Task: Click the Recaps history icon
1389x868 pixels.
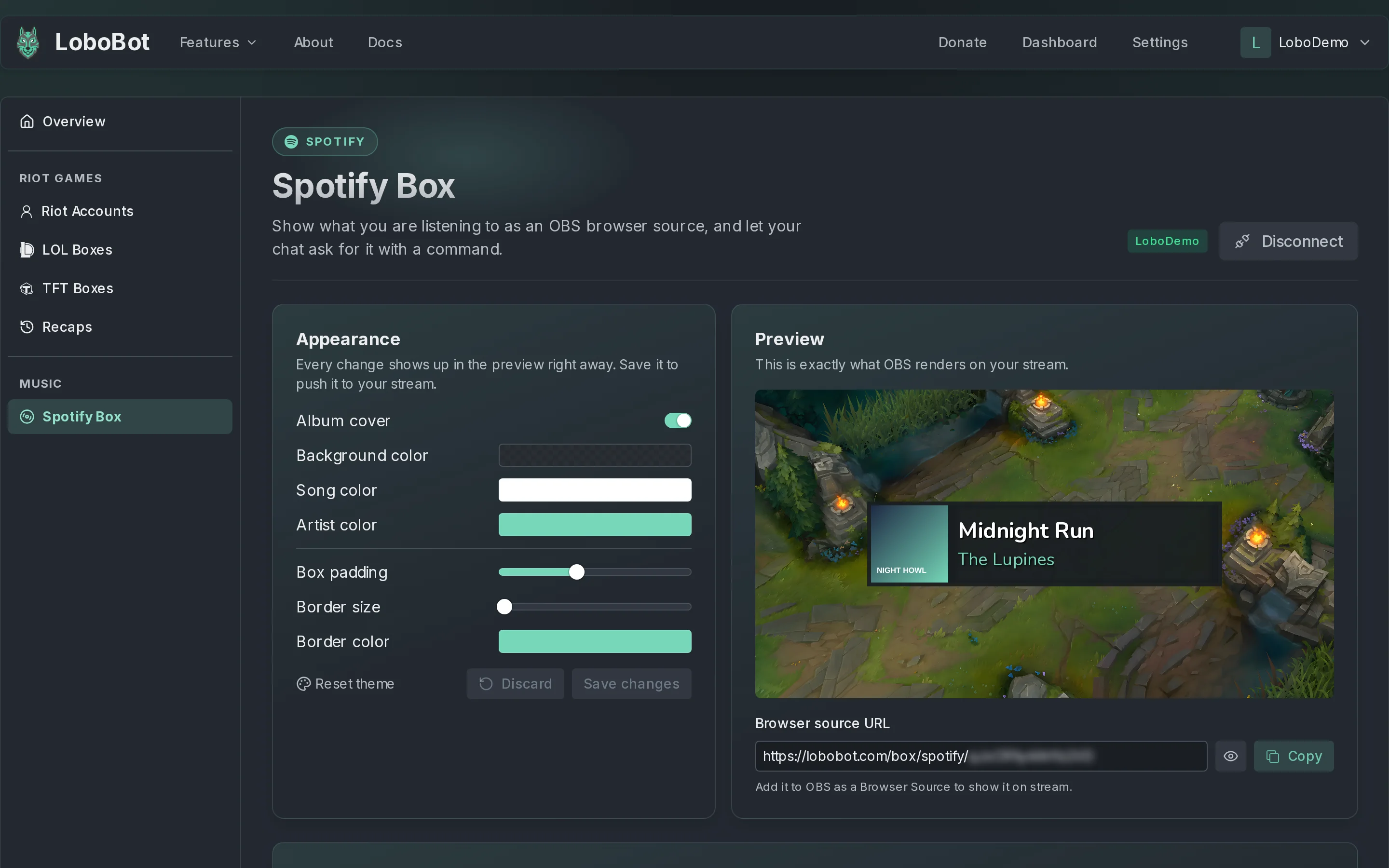Action: [x=27, y=326]
